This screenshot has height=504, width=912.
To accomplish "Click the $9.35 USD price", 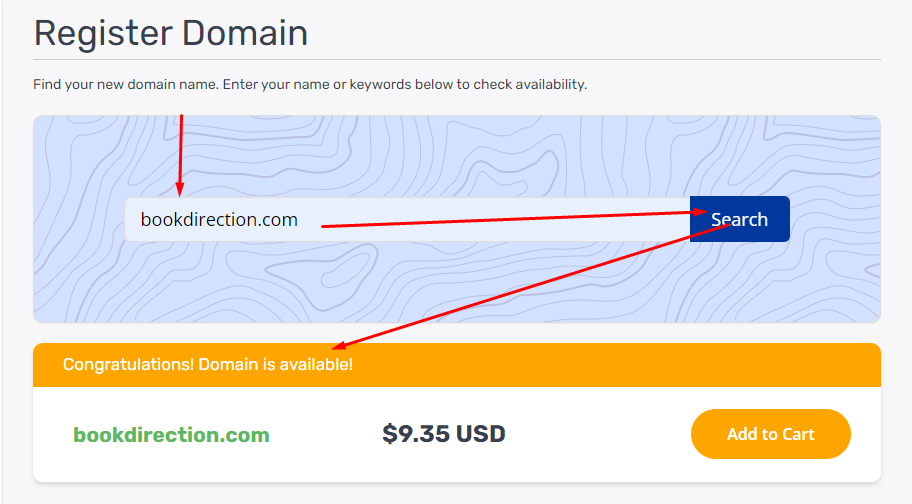I will point(443,434).
